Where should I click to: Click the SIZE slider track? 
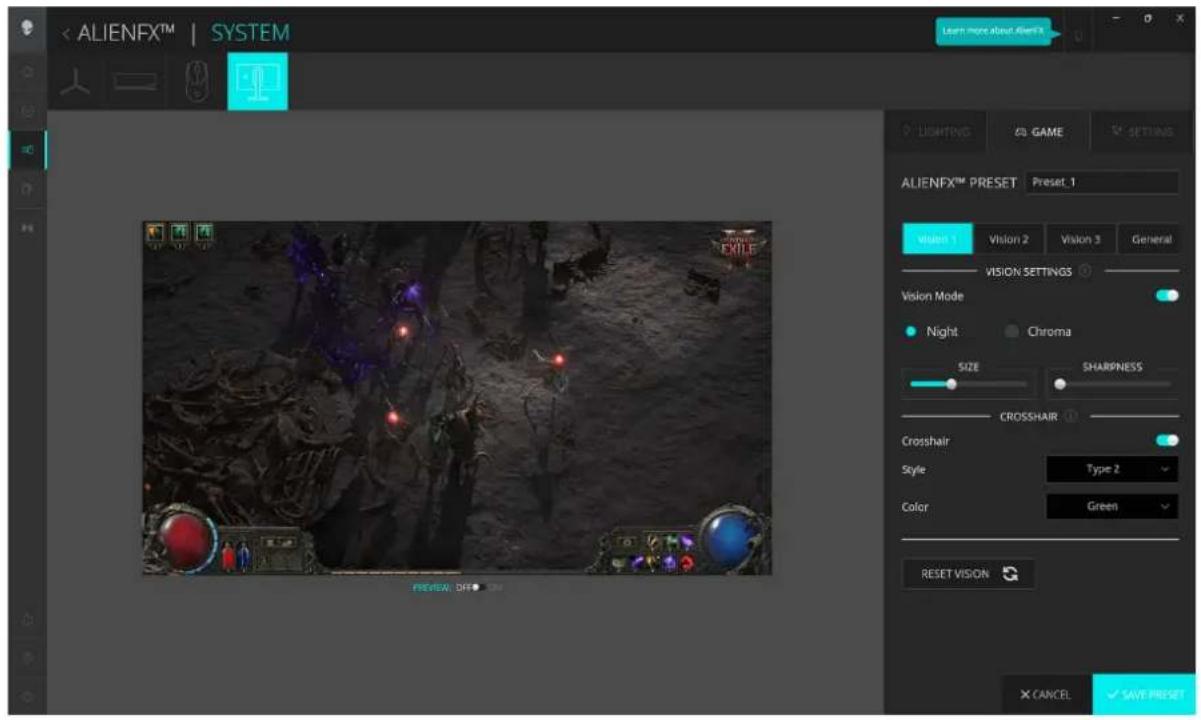point(969,383)
